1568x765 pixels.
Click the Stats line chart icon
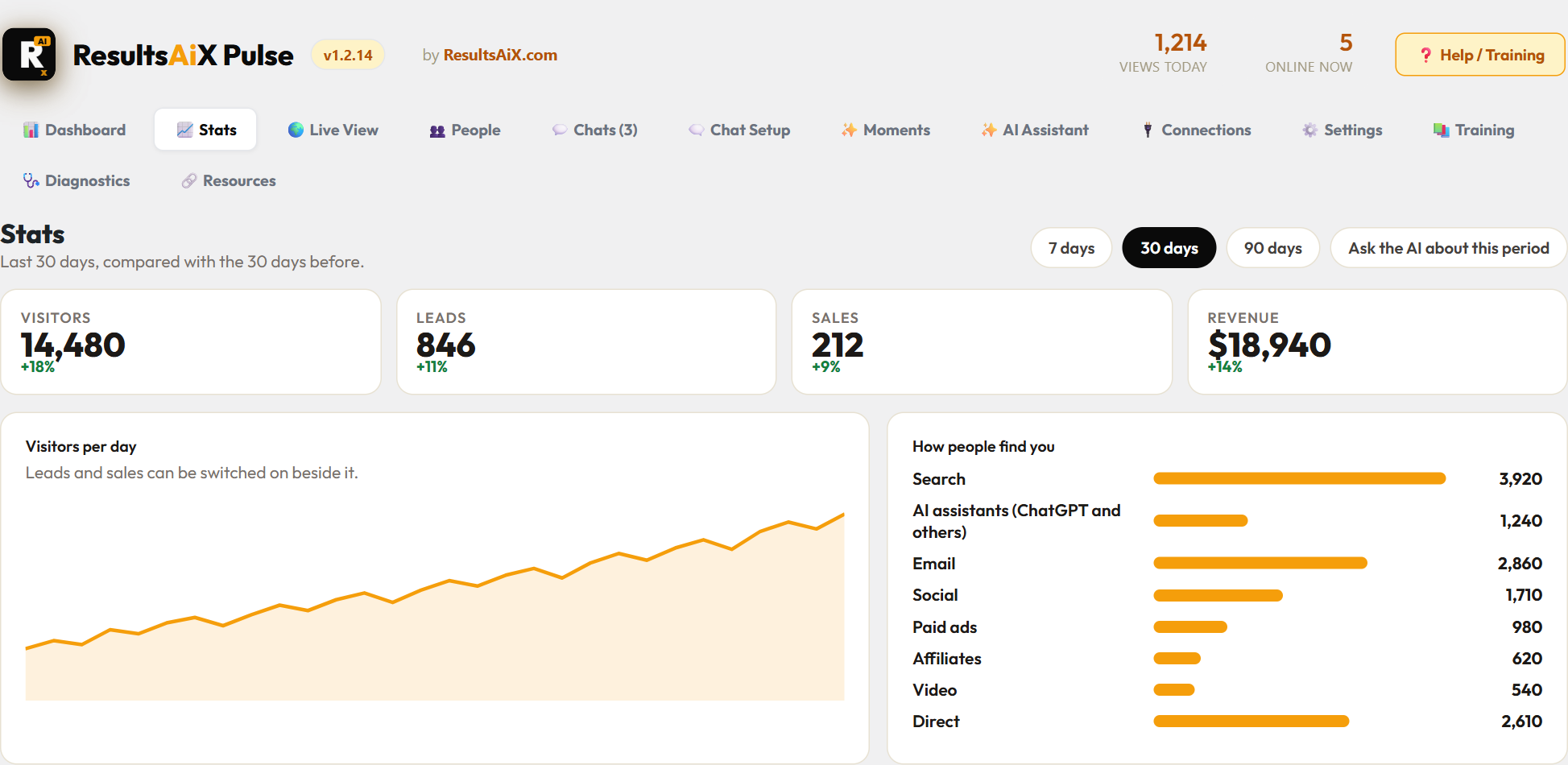click(184, 130)
